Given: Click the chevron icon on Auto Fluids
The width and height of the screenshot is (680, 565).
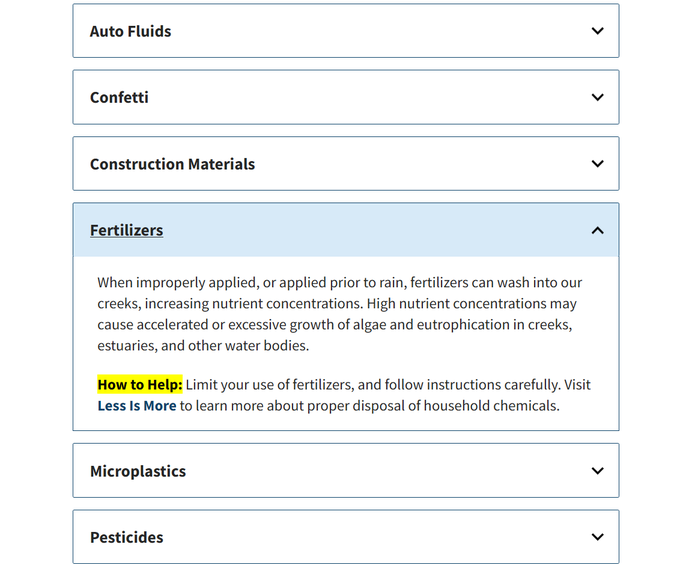Looking at the screenshot, I should click(x=597, y=31).
